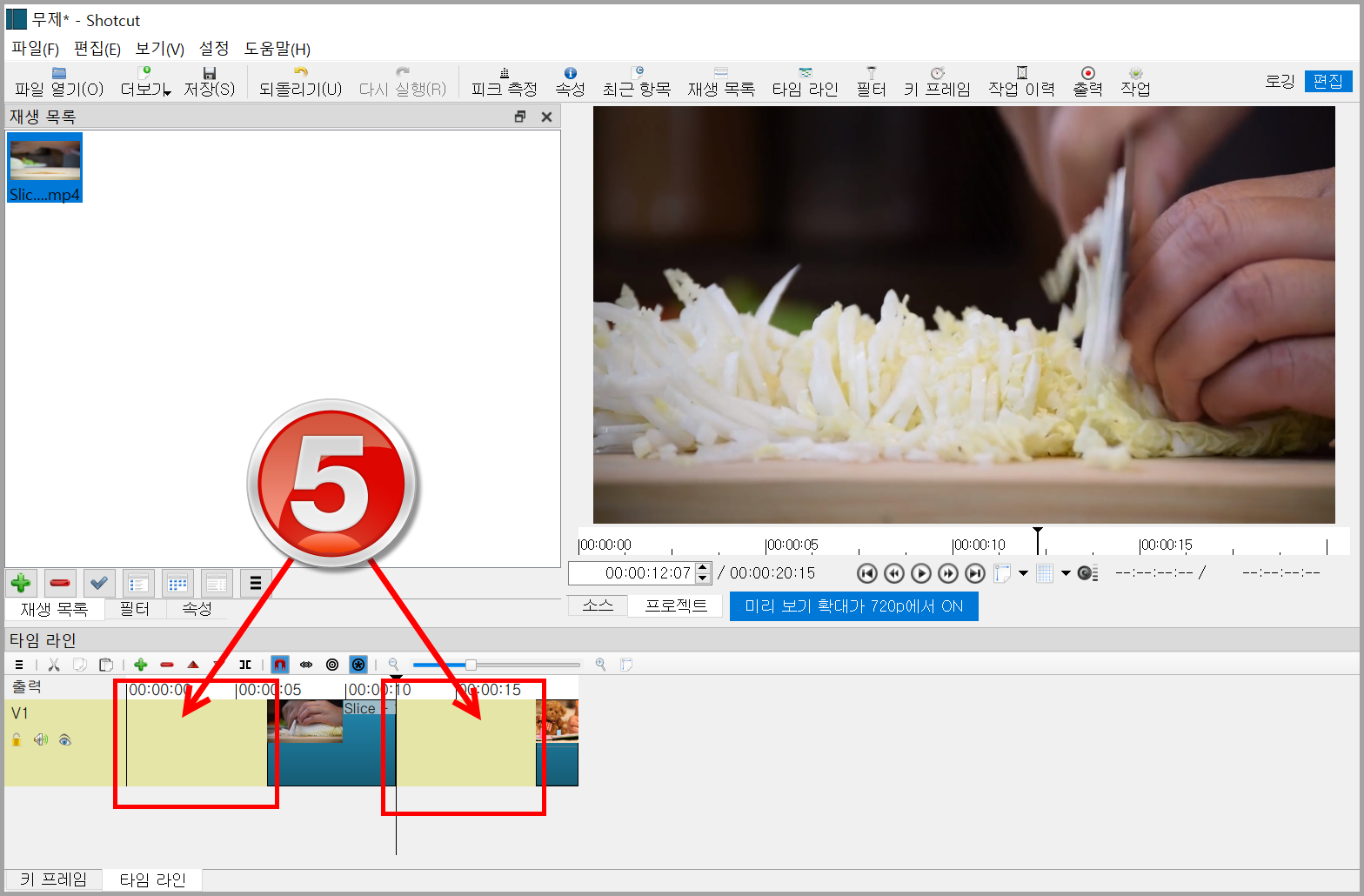Lift the clip with the red triangle icon
This screenshot has height=896, width=1364.
coord(193,665)
